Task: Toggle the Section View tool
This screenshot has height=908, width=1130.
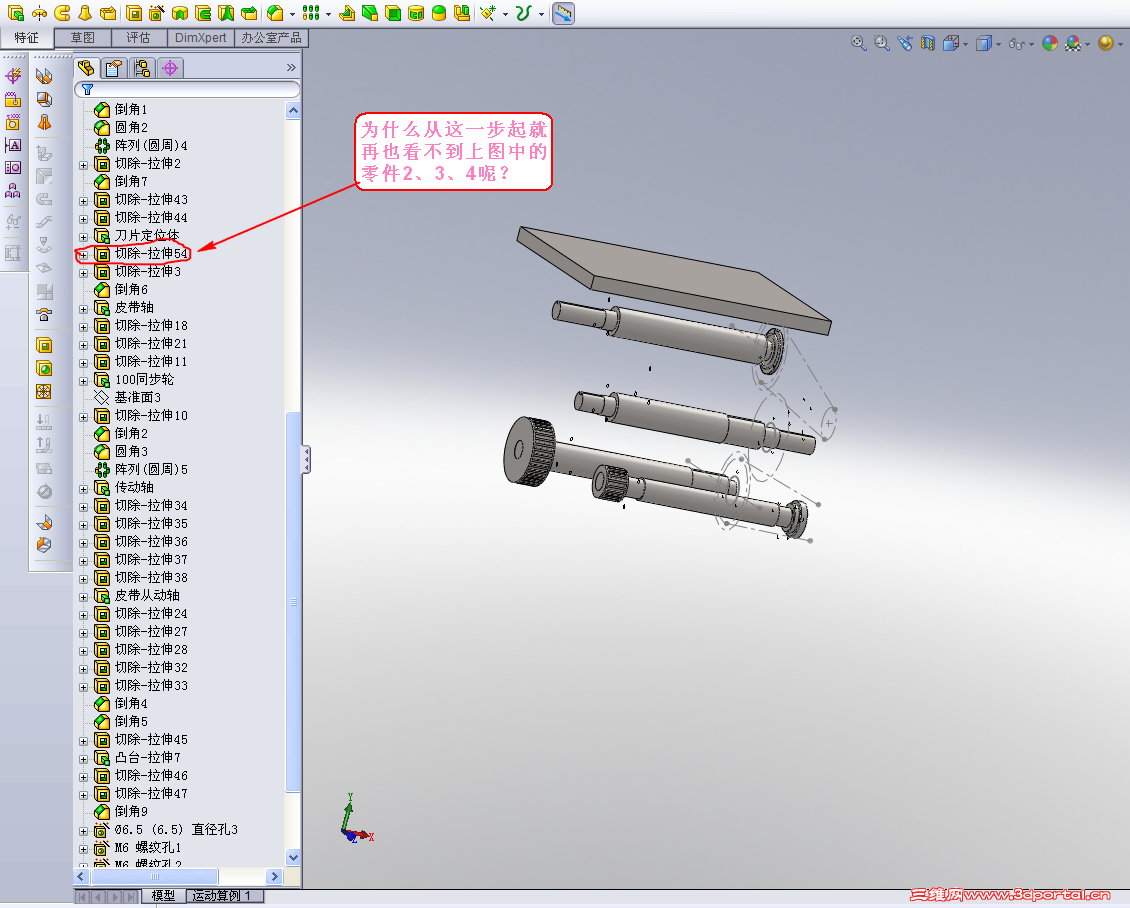Action: coord(927,43)
